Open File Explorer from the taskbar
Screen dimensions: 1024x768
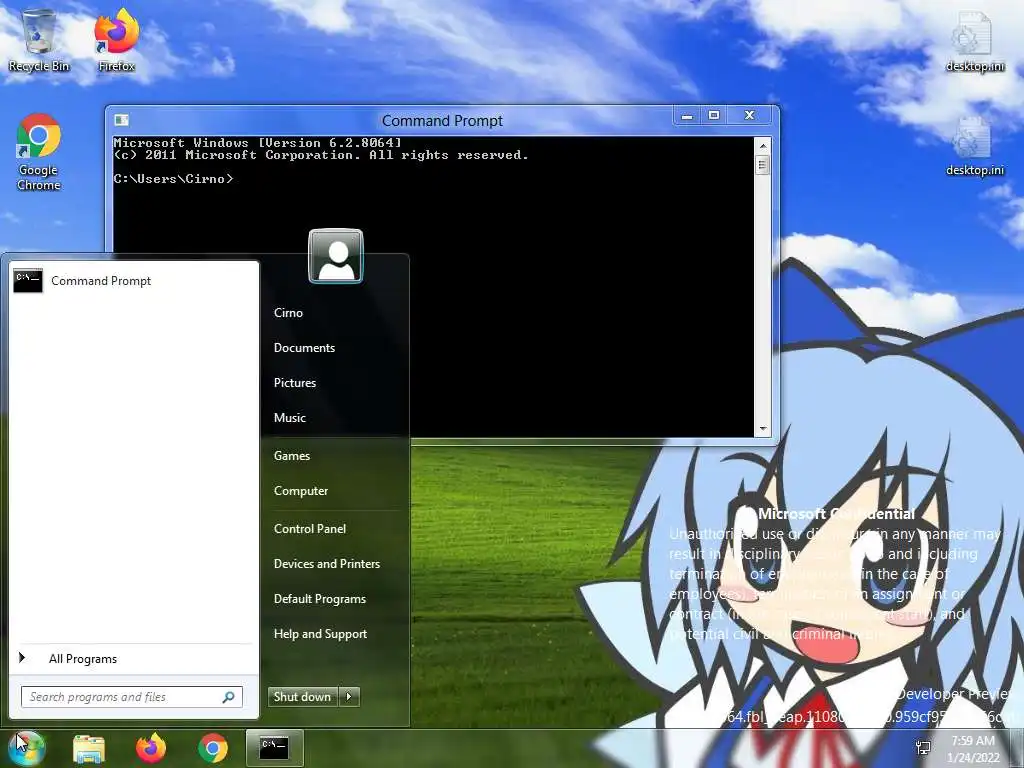(x=89, y=748)
